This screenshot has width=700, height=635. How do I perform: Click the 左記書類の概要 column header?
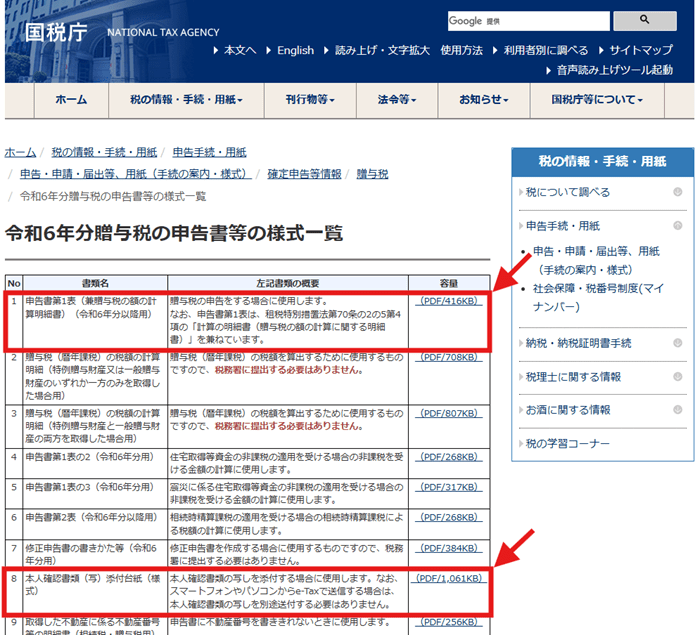(288, 283)
